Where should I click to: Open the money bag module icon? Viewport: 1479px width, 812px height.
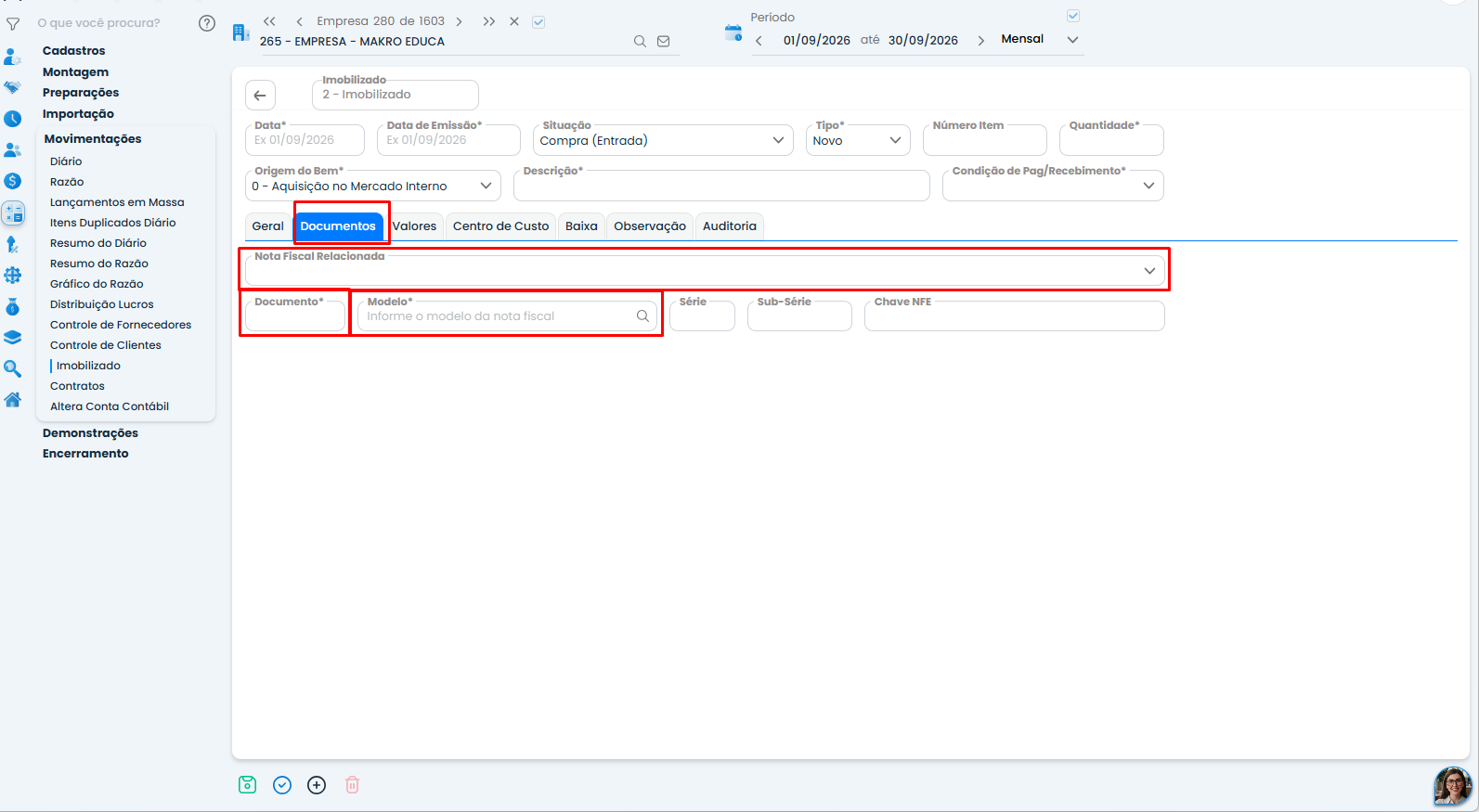[13, 307]
